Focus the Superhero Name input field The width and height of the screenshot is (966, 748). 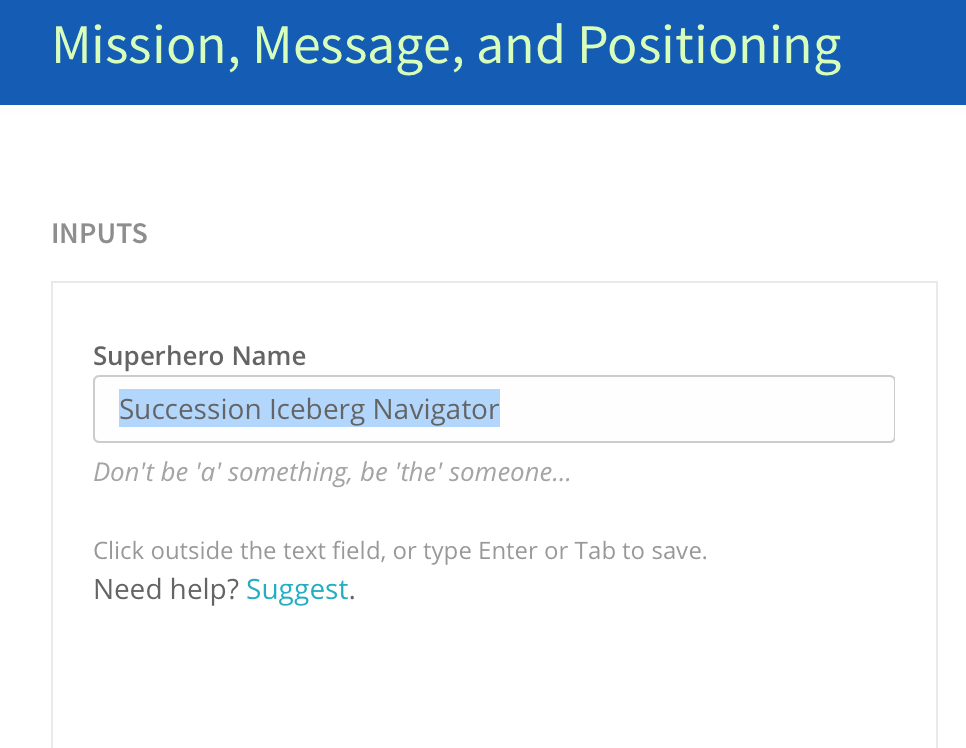click(493, 409)
